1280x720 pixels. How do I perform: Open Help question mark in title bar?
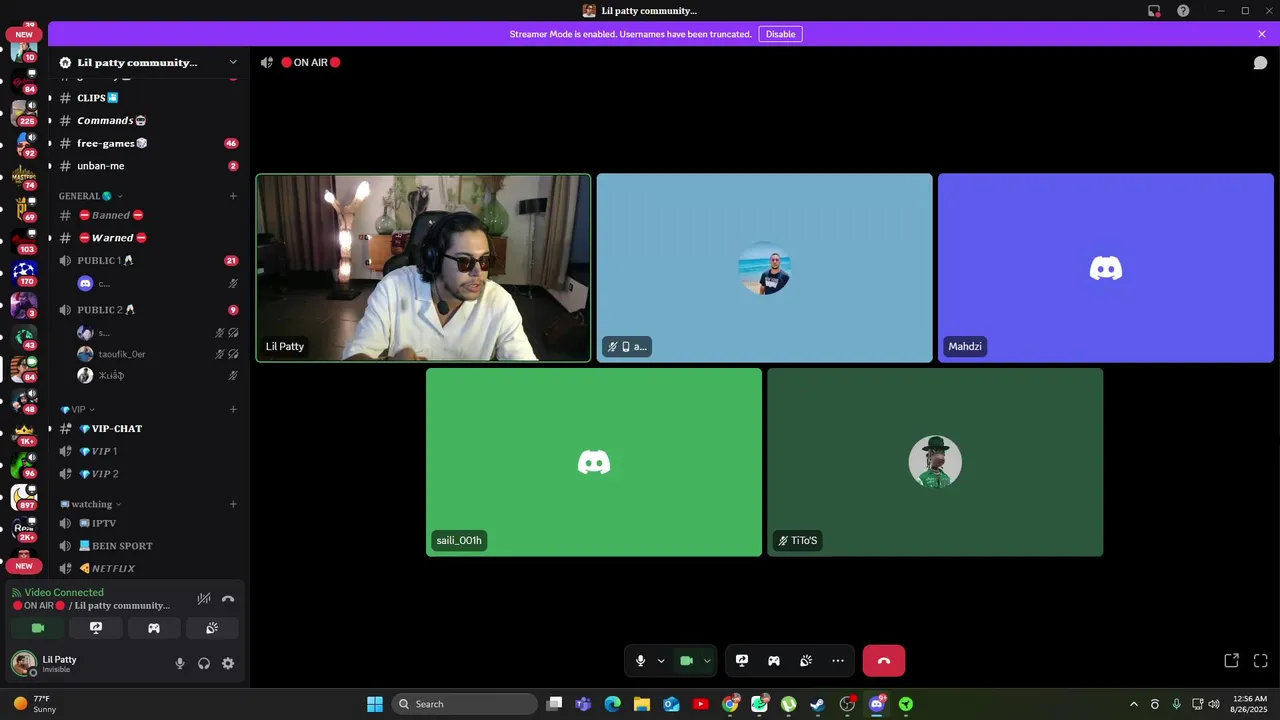tap(1183, 11)
